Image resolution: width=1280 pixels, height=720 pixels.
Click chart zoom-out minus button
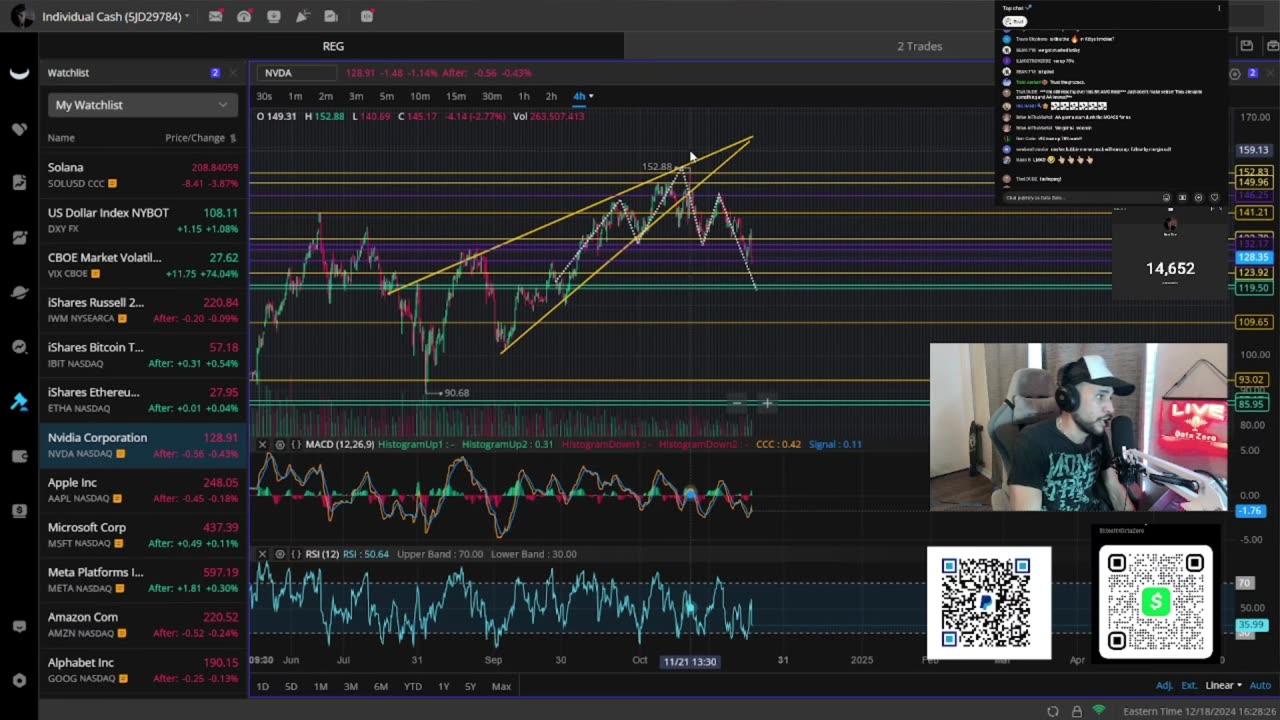click(x=737, y=404)
